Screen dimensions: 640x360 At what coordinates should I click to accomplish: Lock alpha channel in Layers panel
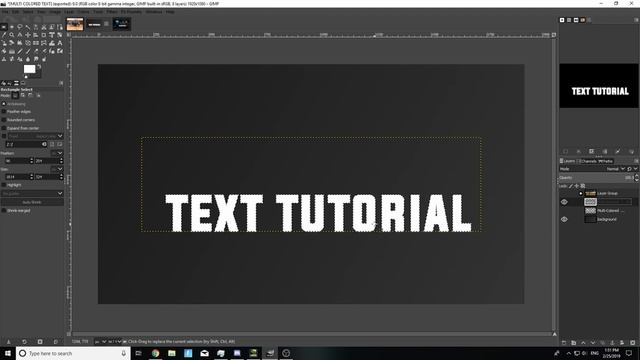coord(582,186)
